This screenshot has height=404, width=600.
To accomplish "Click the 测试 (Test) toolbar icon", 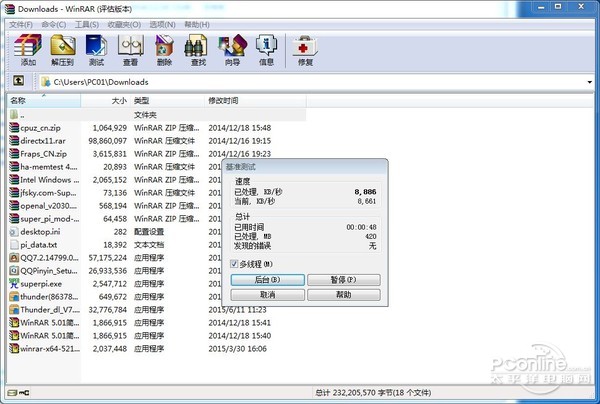I will pos(96,50).
